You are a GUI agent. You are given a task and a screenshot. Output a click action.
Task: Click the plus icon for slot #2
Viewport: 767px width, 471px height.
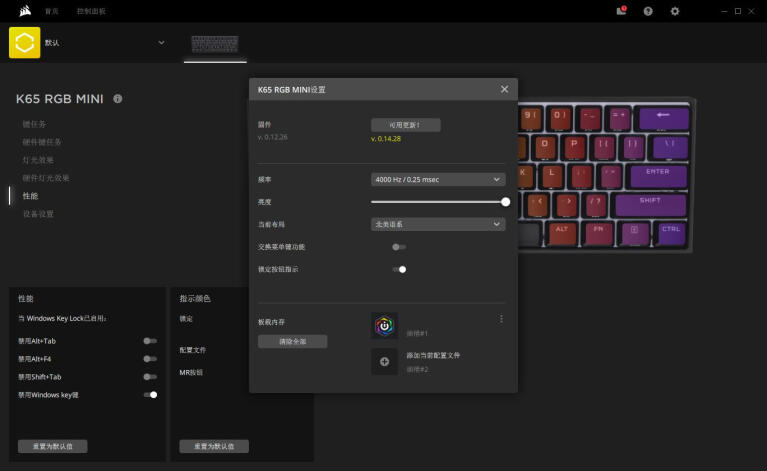pos(384,361)
